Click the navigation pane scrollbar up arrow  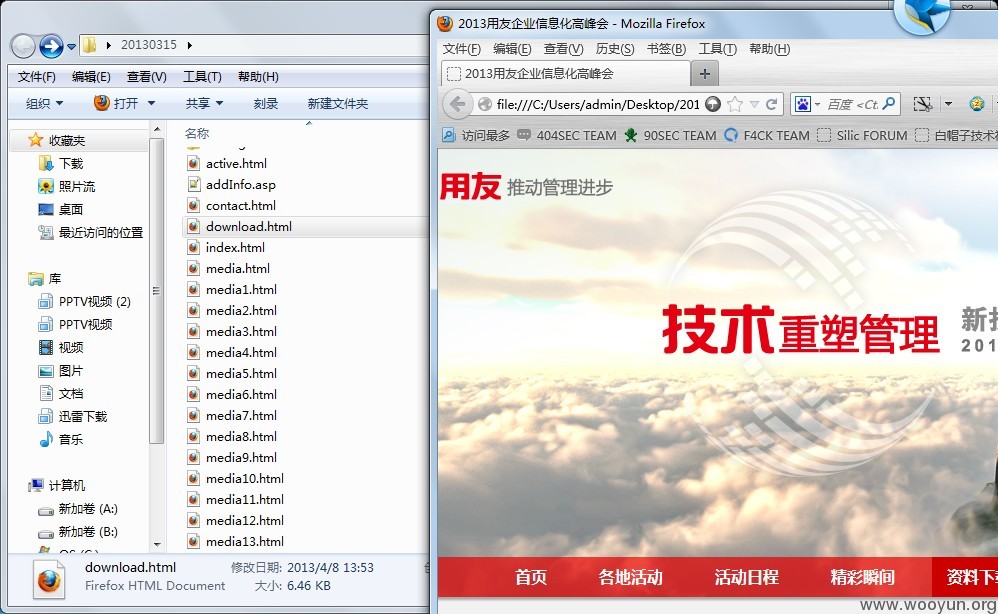(157, 129)
